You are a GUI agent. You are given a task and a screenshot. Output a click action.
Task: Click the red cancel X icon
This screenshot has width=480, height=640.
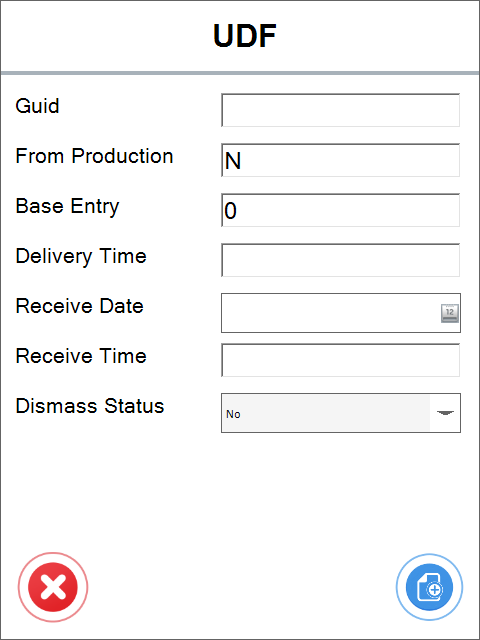point(53,587)
